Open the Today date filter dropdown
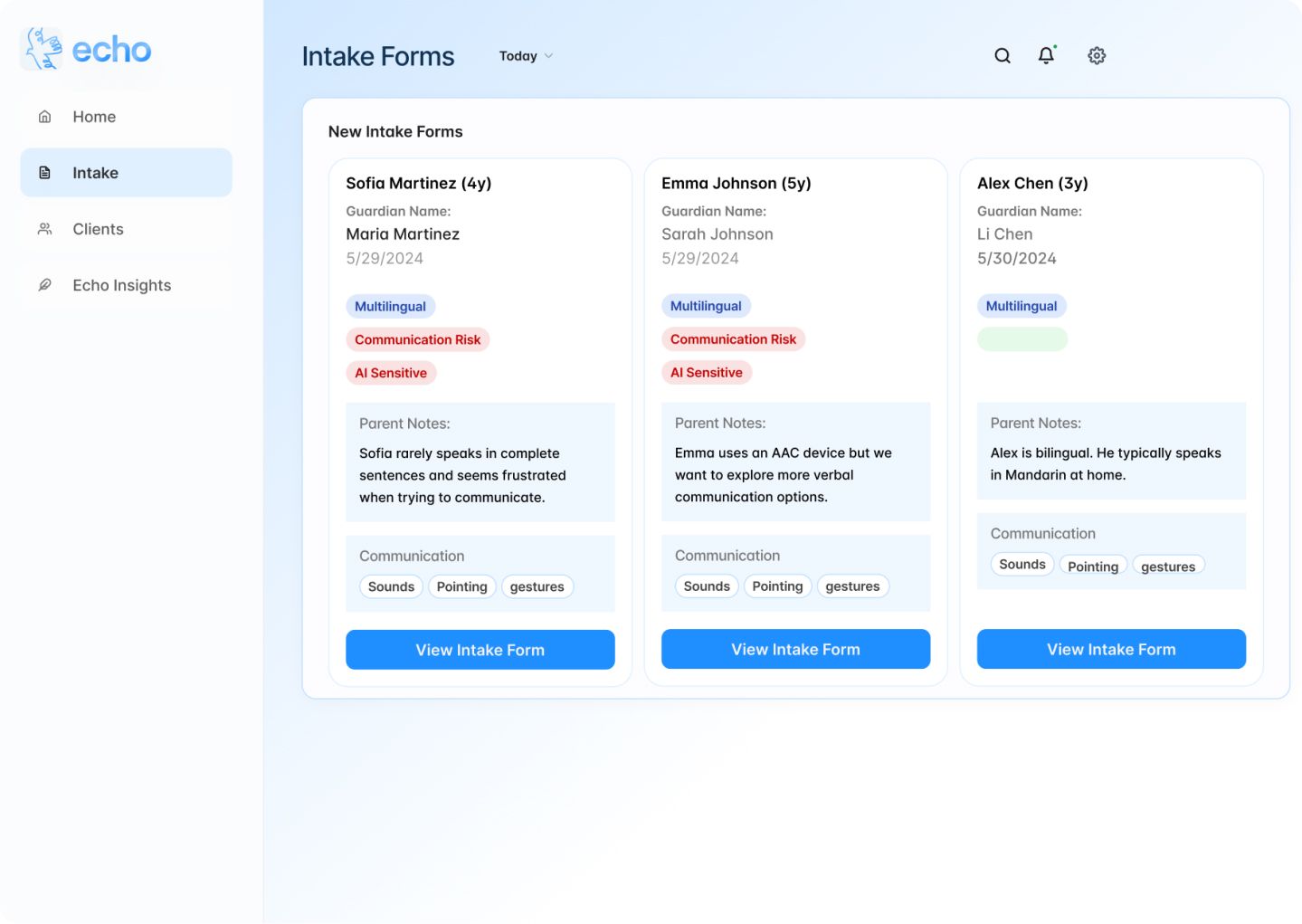The width and height of the screenshot is (1302, 924). tap(525, 55)
